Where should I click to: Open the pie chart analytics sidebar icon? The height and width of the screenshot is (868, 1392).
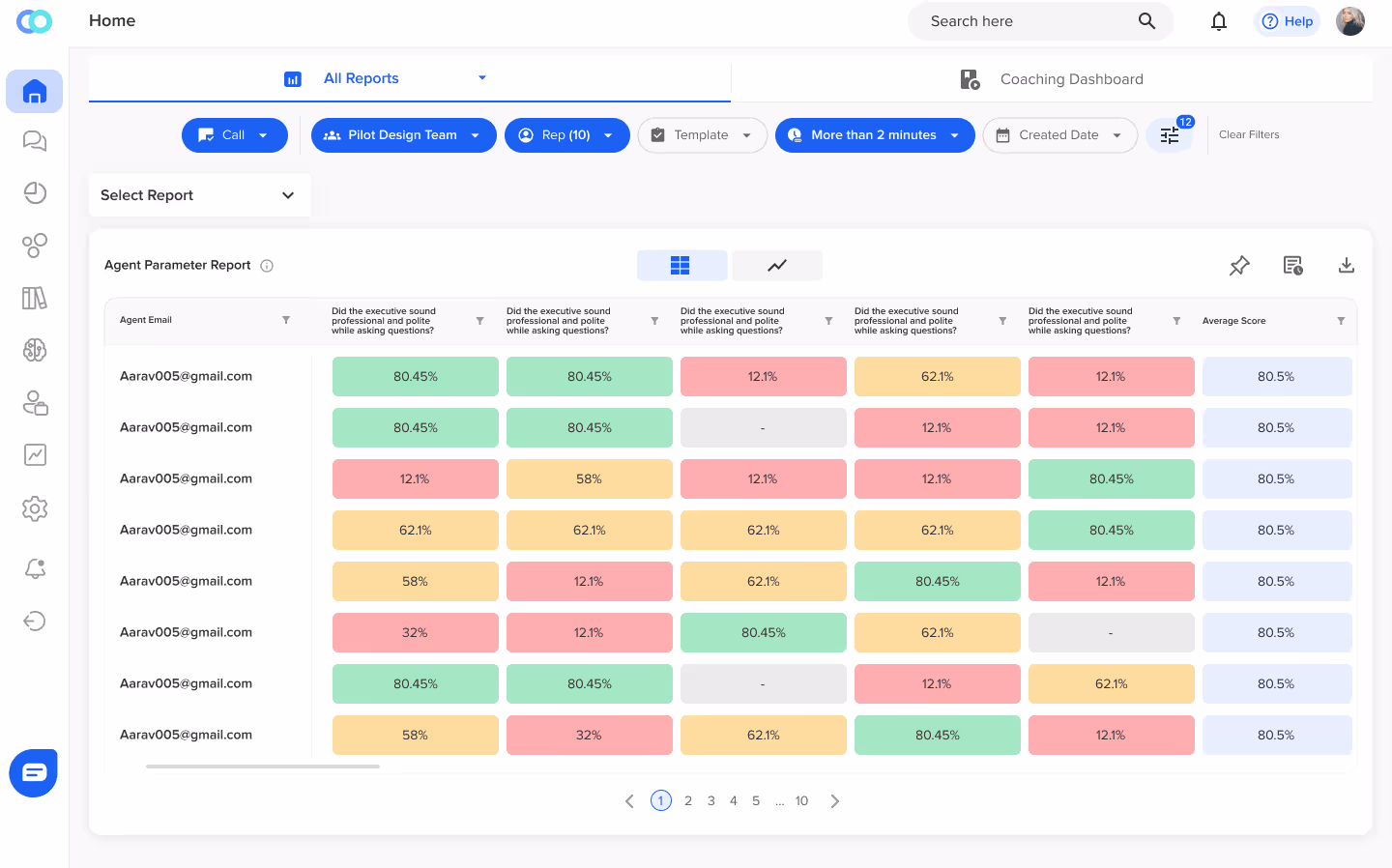35,193
